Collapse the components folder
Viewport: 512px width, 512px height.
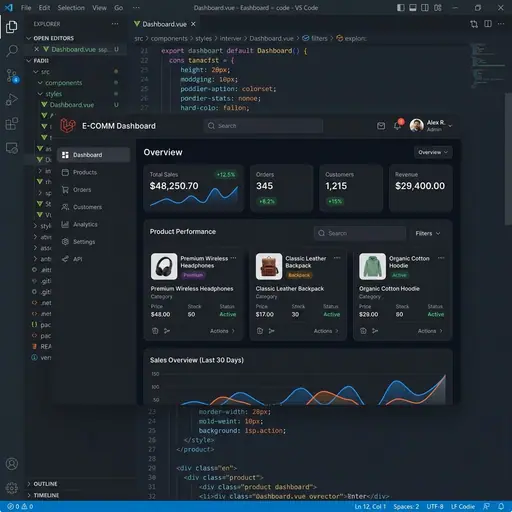point(40,83)
